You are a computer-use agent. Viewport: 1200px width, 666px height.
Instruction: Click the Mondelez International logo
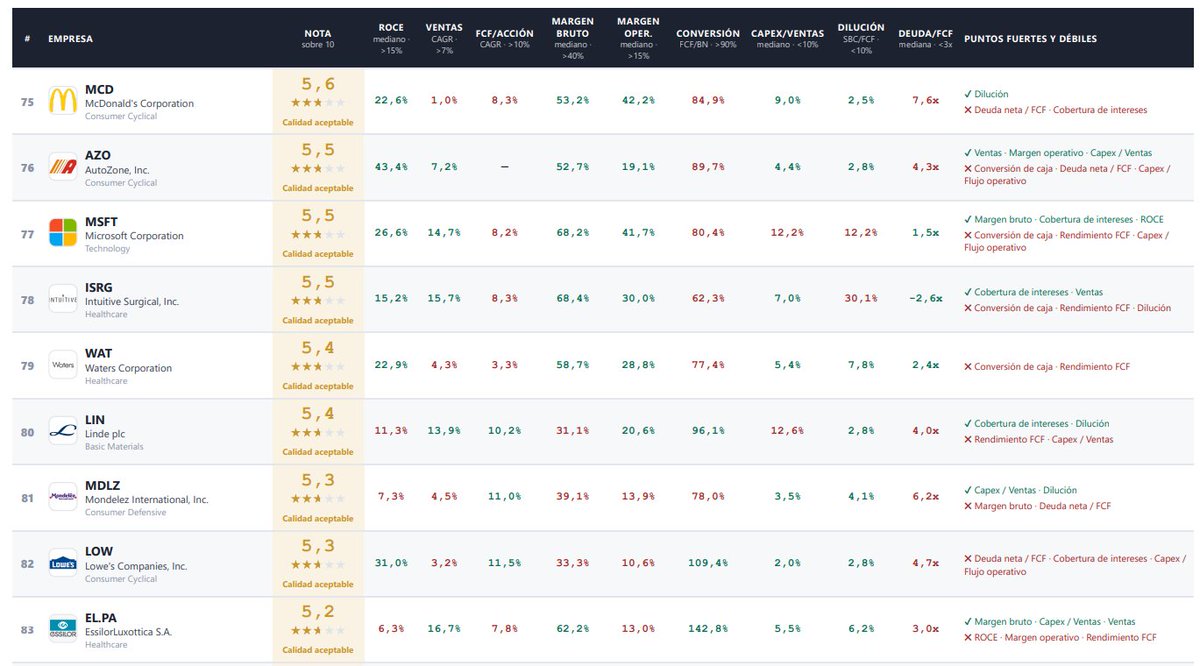63,496
